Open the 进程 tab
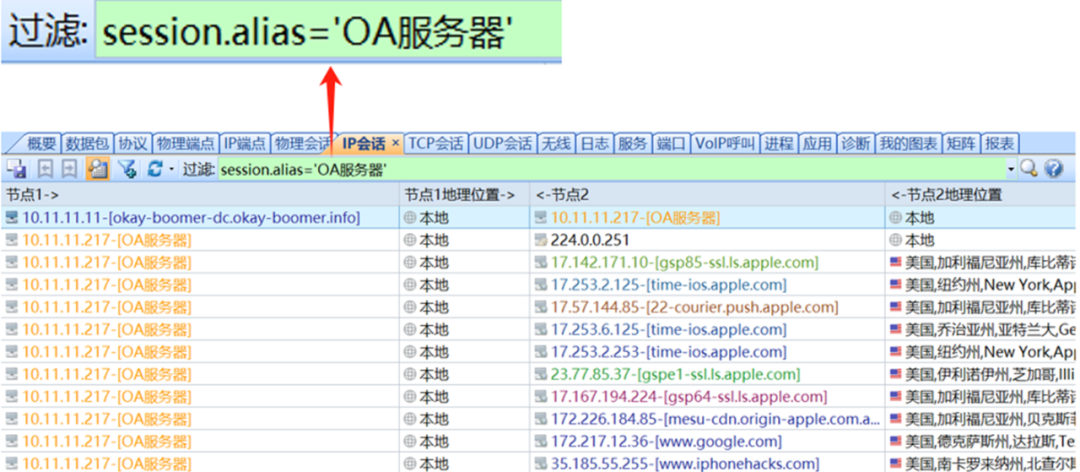The image size is (1080, 472). [780, 143]
